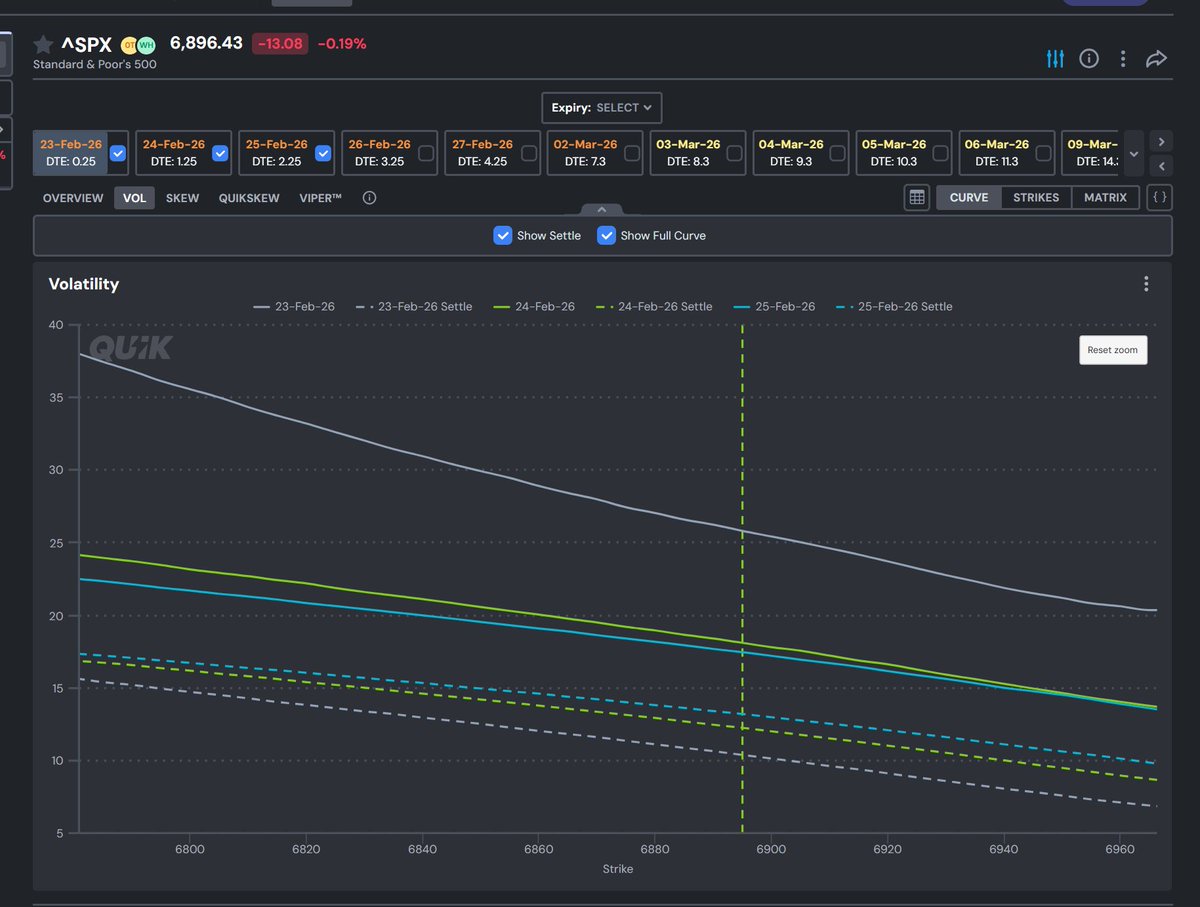Toggle the 23-Feb-26 legend series
This screenshot has width=1200, height=907.
(x=295, y=306)
